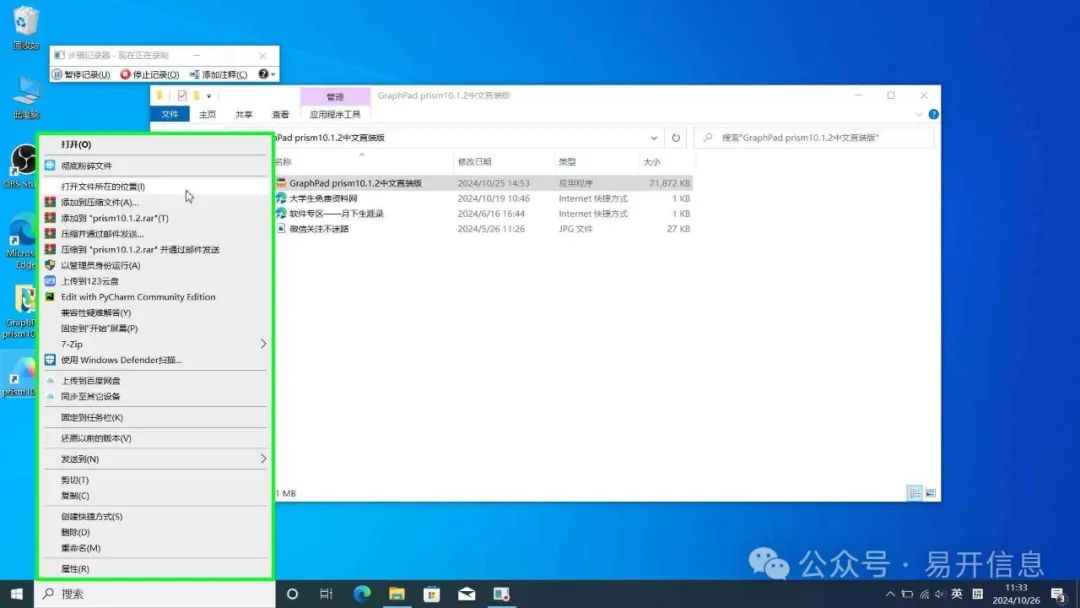Viewport: 1080px width, 608px height.
Task: Click the shield icon beside 以管理员身份运行(A)
Action: (x=50, y=265)
